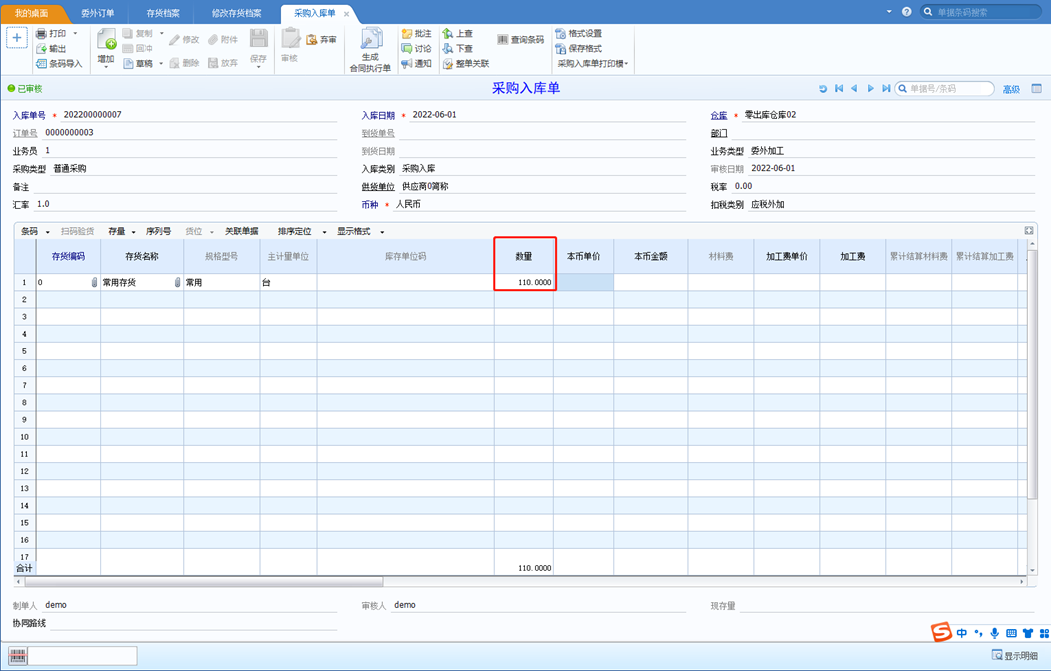
Task: Click the Sogou input method S icon
Action: tap(941, 632)
